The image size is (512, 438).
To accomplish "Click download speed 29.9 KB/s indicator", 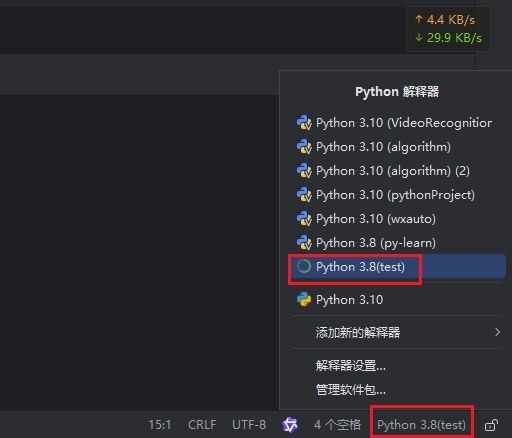I will tap(448, 38).
